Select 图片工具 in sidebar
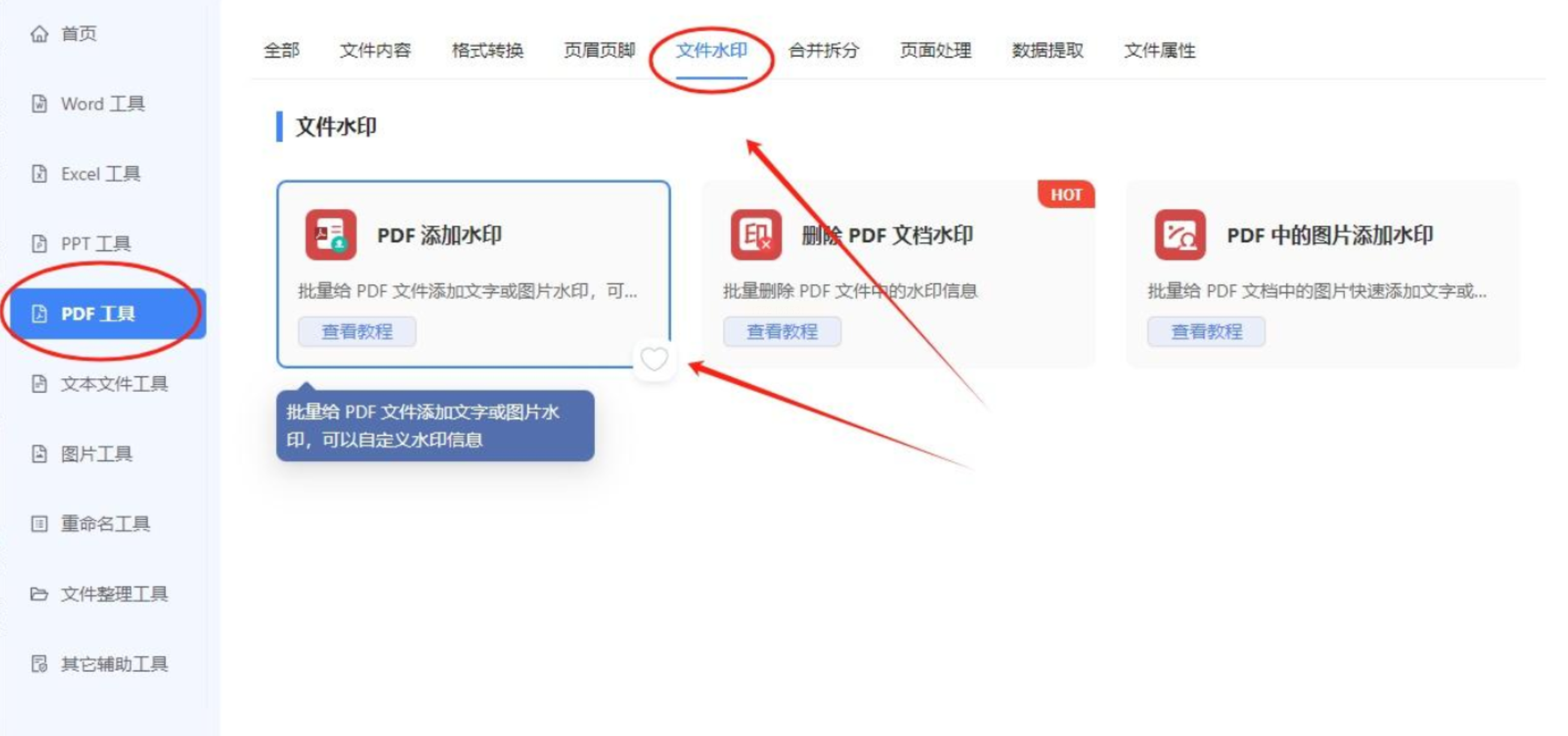 coord(96,454)
